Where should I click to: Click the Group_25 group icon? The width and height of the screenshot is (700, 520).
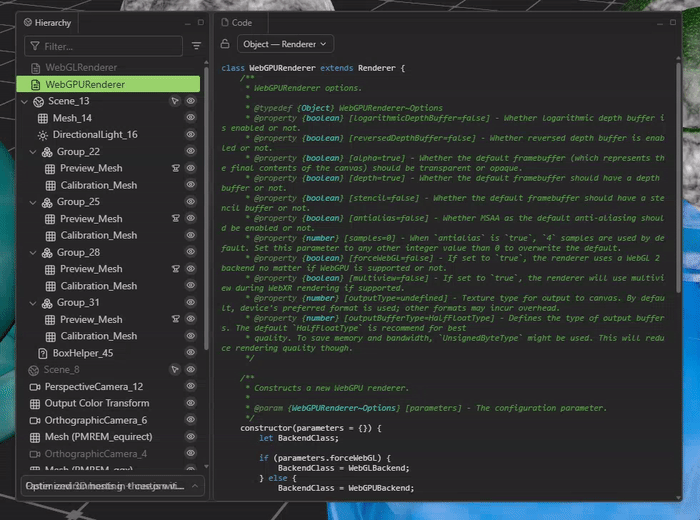47,202
